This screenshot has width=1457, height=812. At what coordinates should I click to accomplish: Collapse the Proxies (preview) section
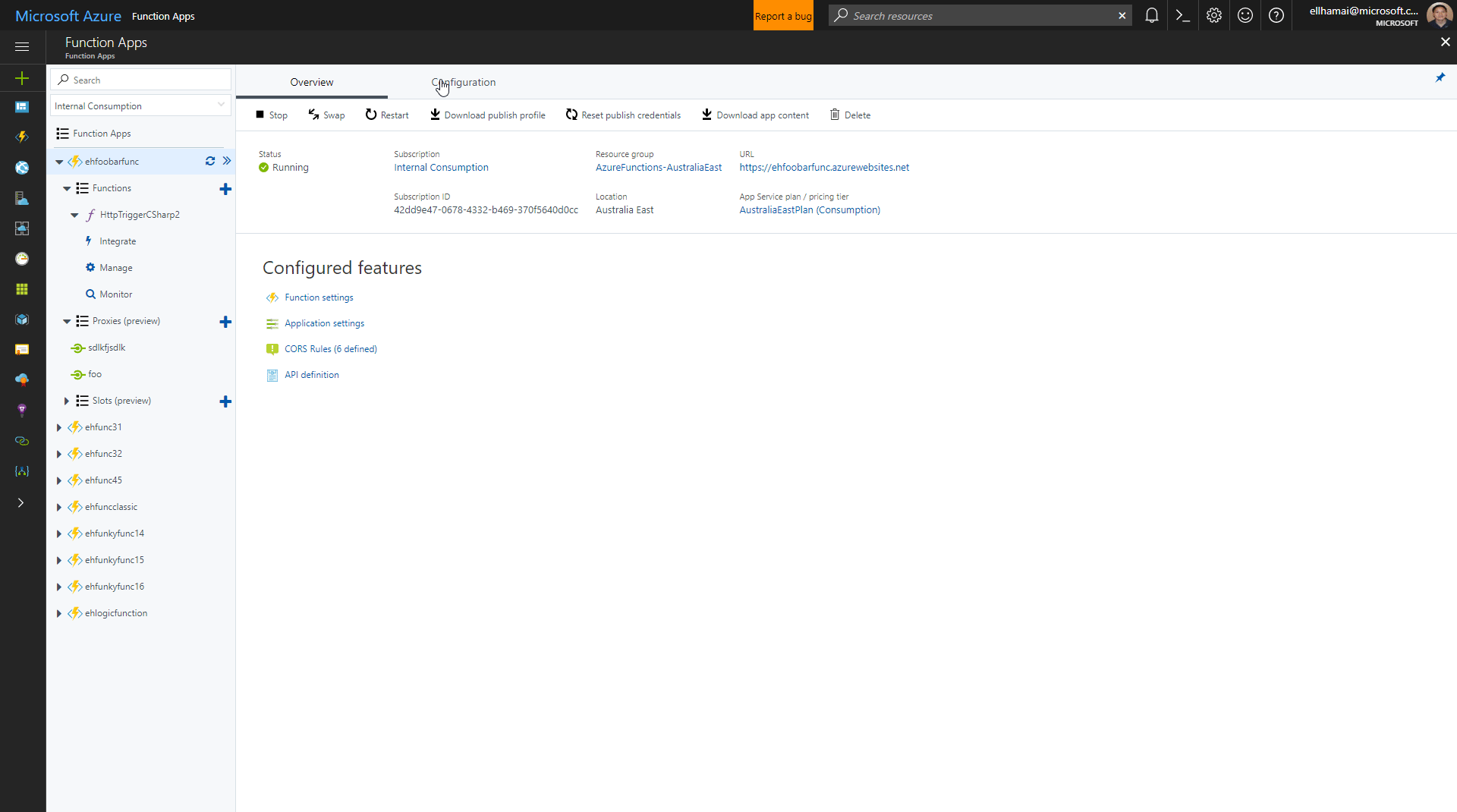tap(67, 321)
